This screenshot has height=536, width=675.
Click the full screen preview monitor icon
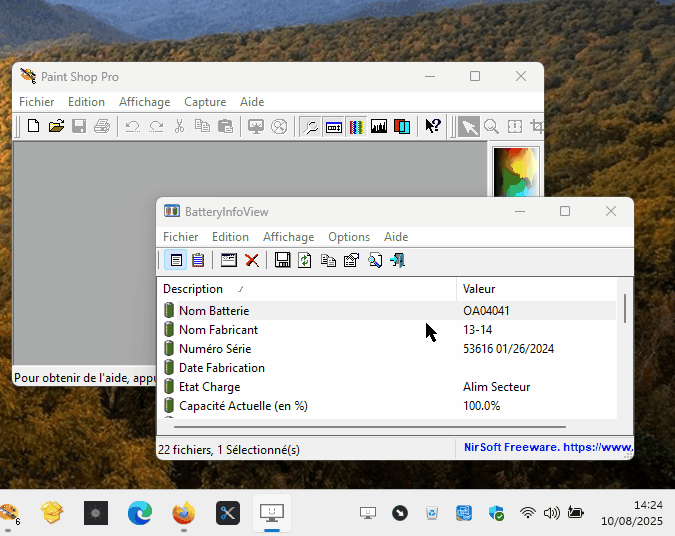point(256,127)
